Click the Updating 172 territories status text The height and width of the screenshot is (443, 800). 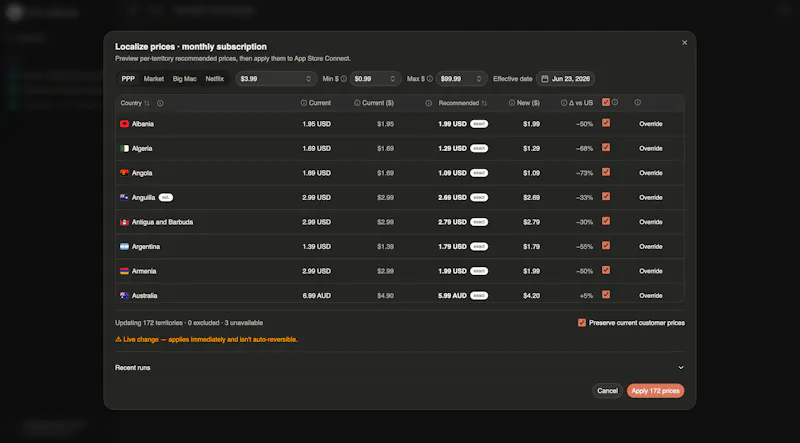click(189, 323)
